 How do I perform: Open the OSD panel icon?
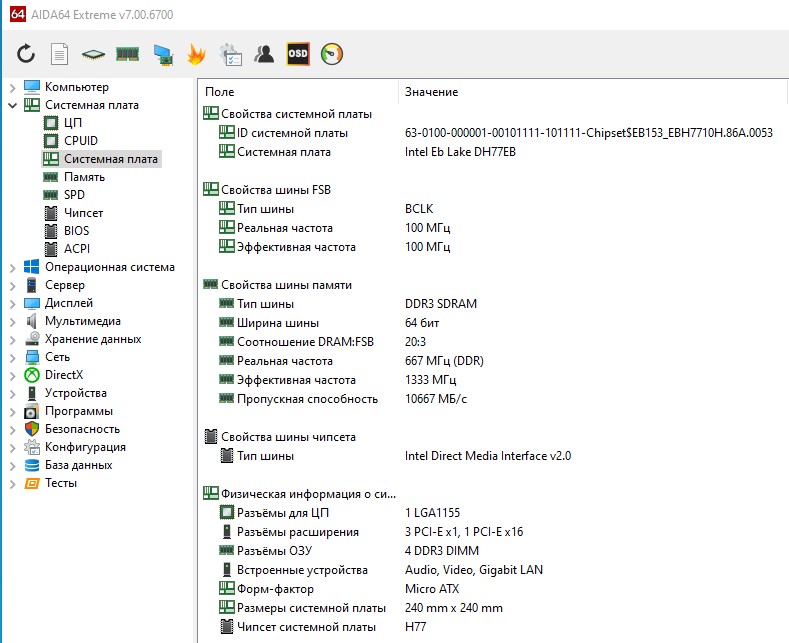tap(298, 54)
